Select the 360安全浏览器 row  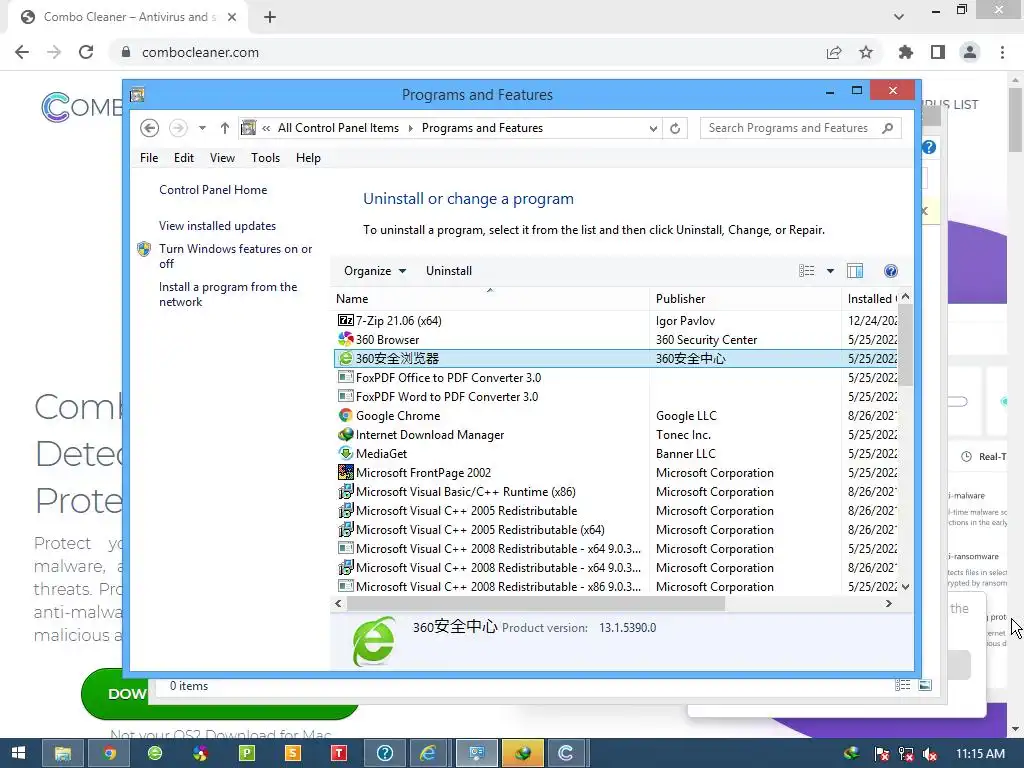pyautogui.click(x=616, y=359)
